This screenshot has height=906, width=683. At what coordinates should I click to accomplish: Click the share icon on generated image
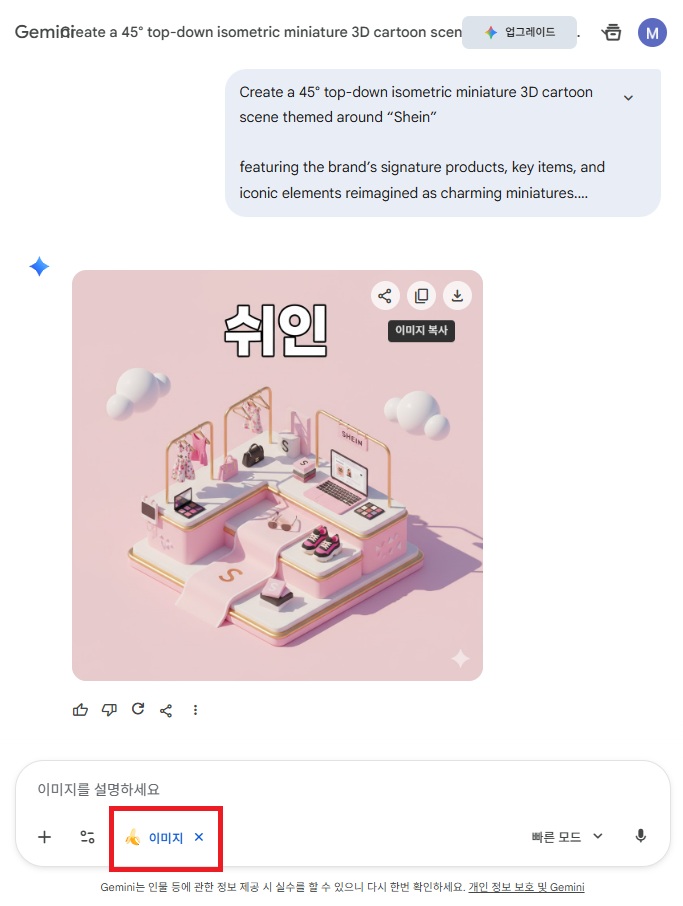(385, 296)
